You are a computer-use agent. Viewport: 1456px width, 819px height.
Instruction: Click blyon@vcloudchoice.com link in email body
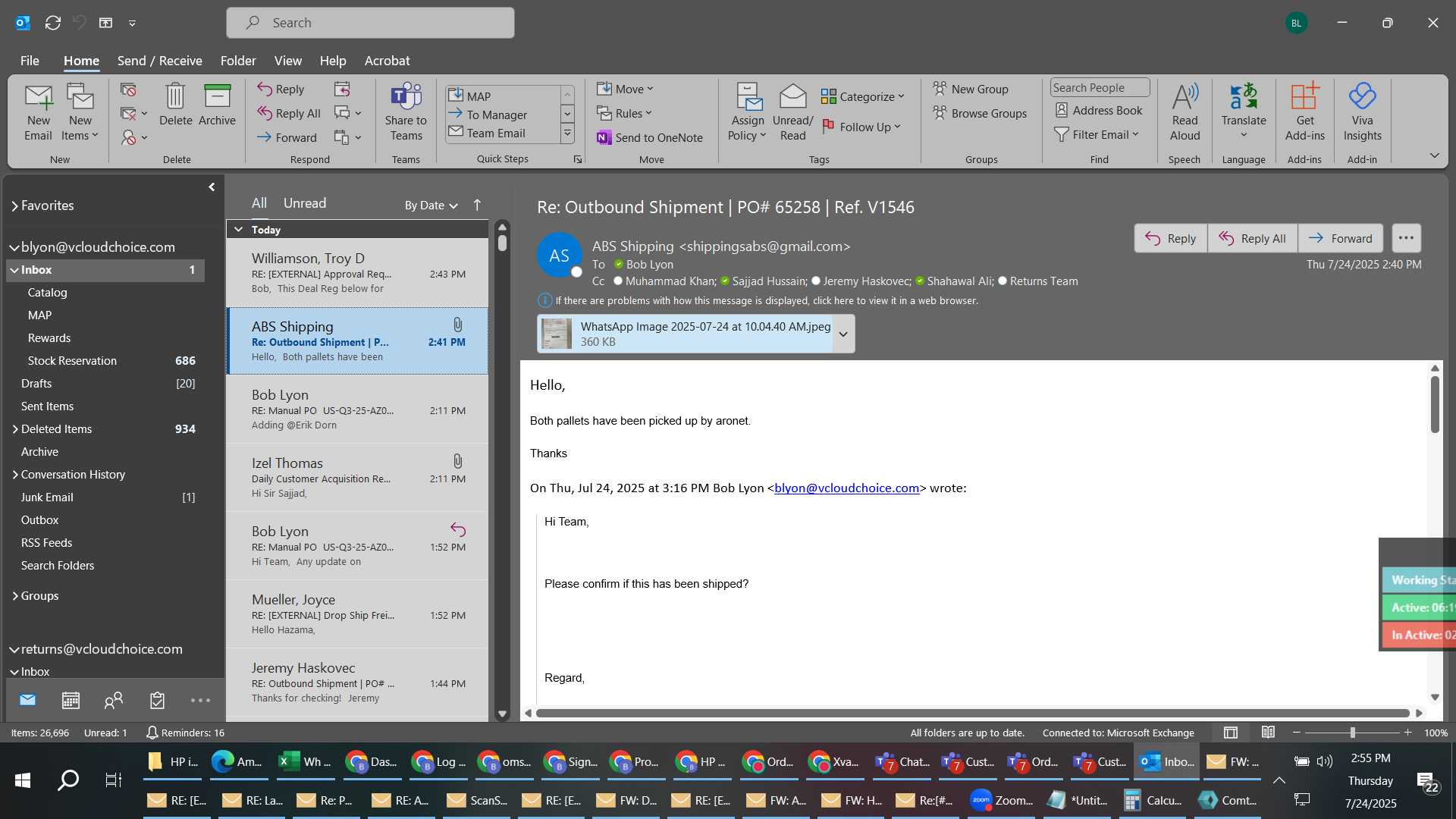tap(846, 488)
